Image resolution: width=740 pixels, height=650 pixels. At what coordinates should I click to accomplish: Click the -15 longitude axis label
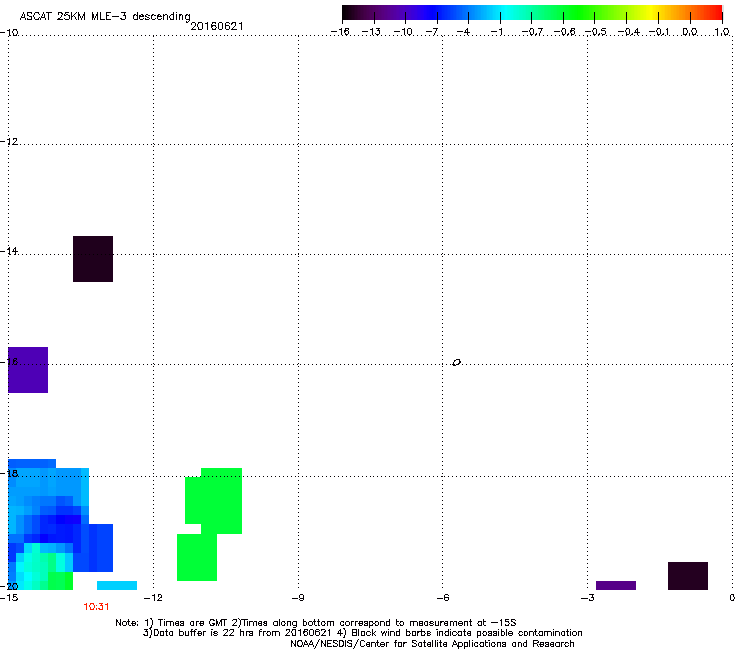coord(9,598)
